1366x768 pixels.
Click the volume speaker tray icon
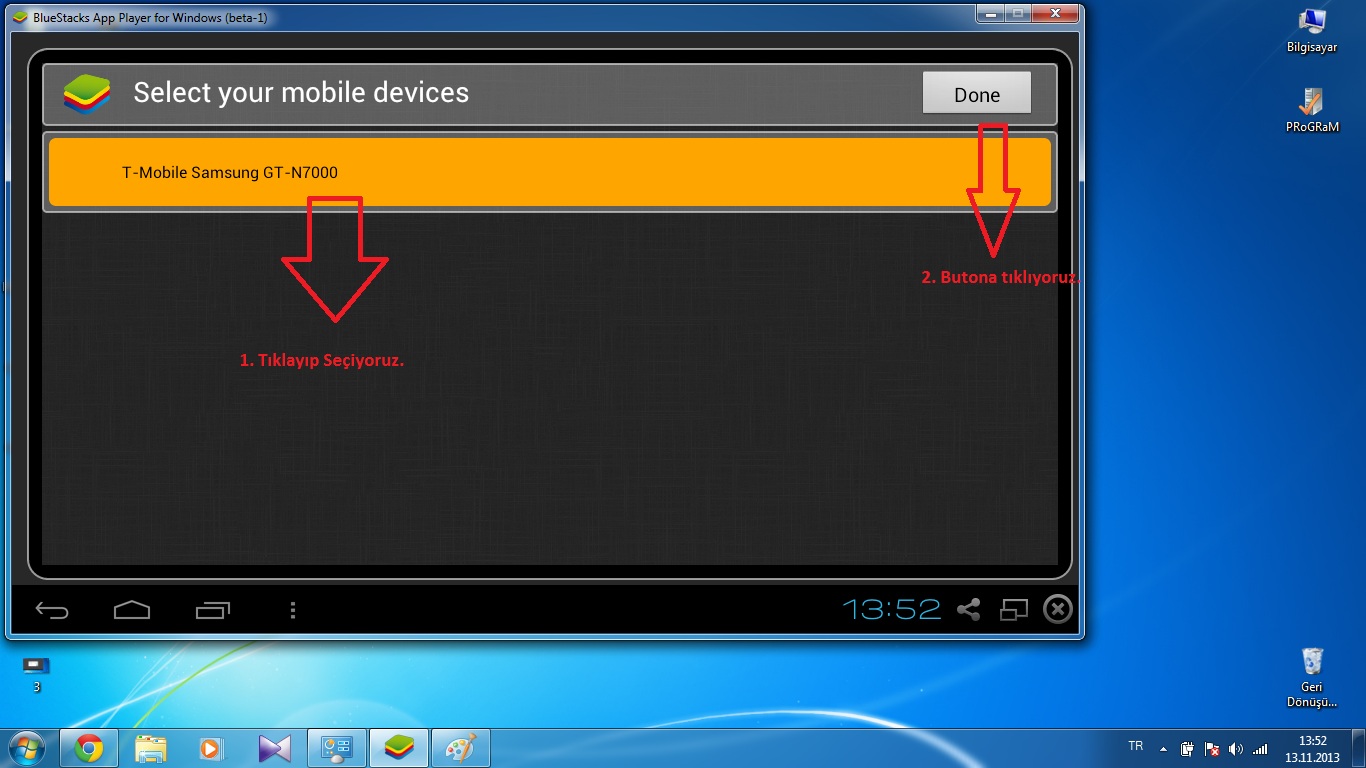pyautogui.click(x=1236, y=748)
